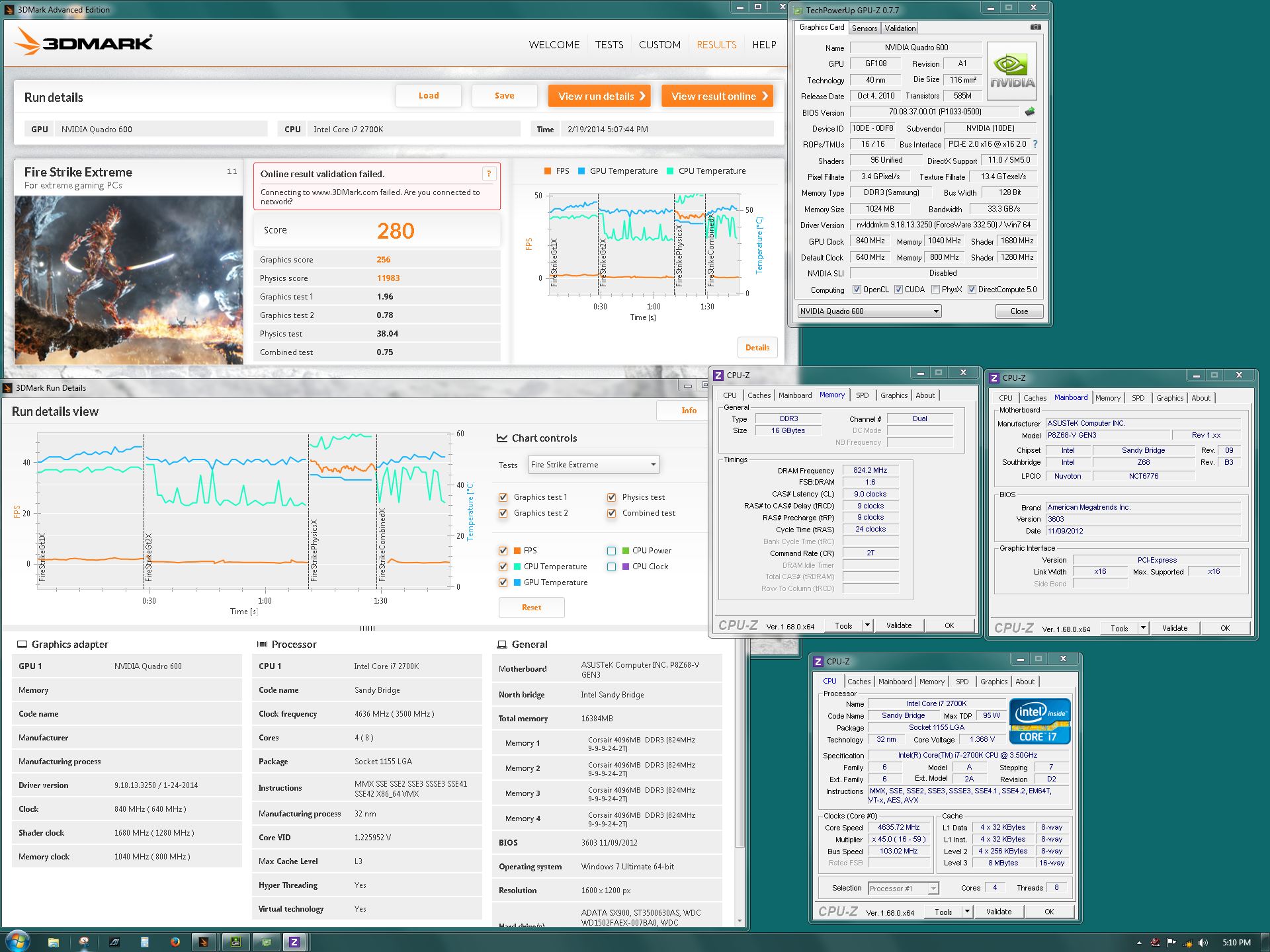Click the View result online button
Image resolution: width=1270 pixels, height=952 pixels.
click(x=718, y=96)
